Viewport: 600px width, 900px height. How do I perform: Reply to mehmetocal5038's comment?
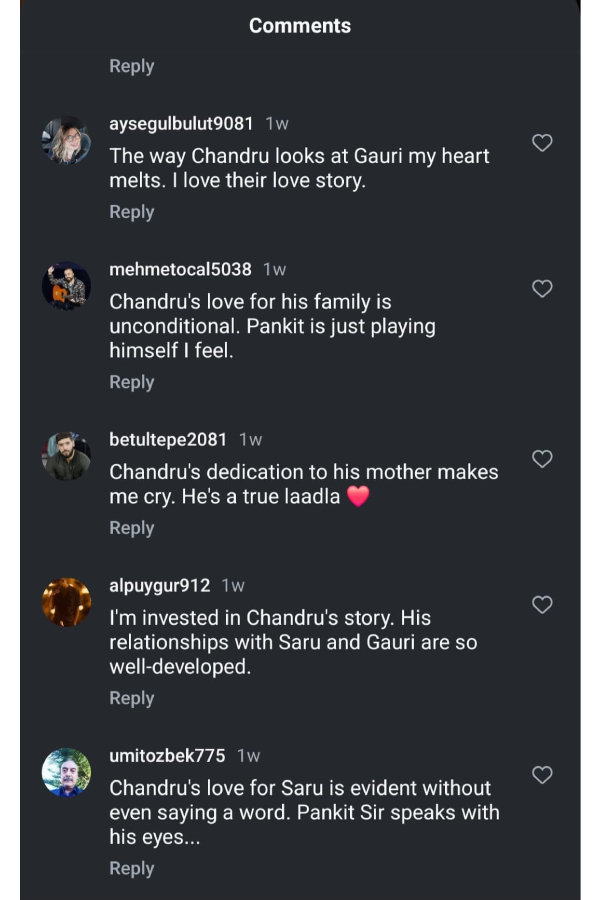pyautogui.click(x=131, y=382)
